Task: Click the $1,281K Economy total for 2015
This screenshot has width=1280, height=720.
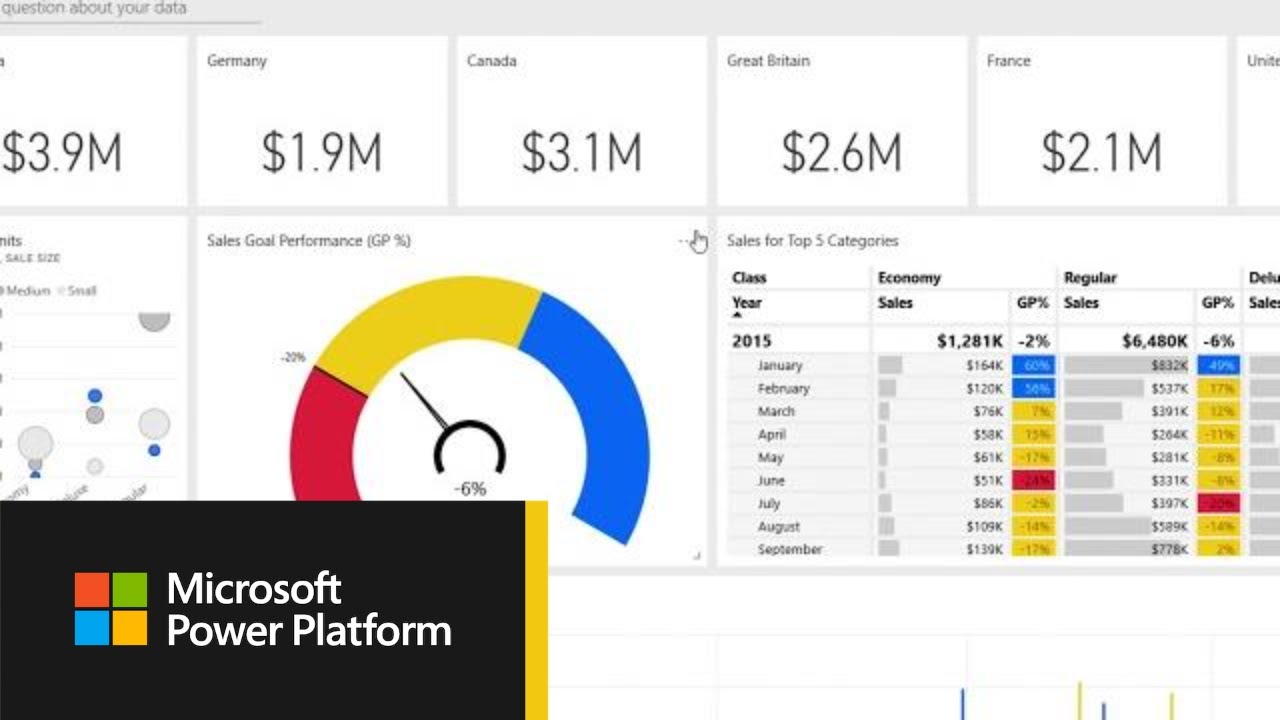Action: (x=970, y=341)
